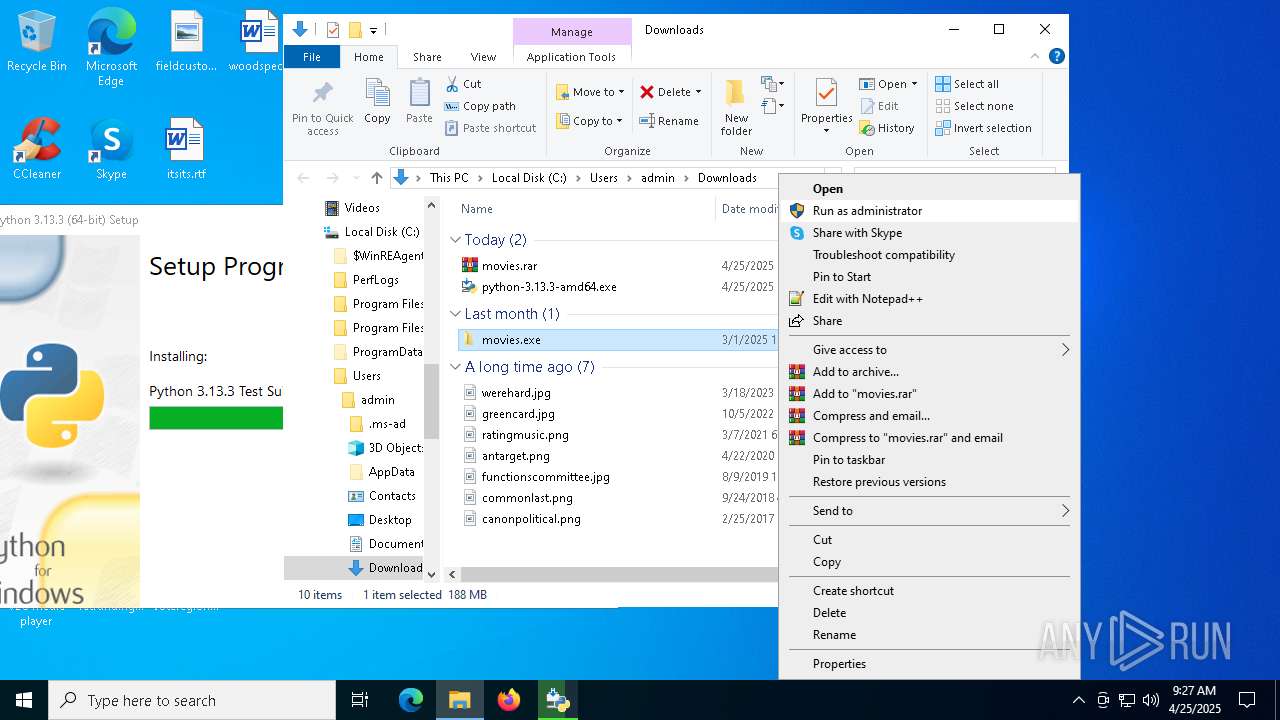Choose Add to archive... menu entry
Image resolution: width=1280 pixels, height=720 pixels.
pyautogui.click(x=929, y=372)
